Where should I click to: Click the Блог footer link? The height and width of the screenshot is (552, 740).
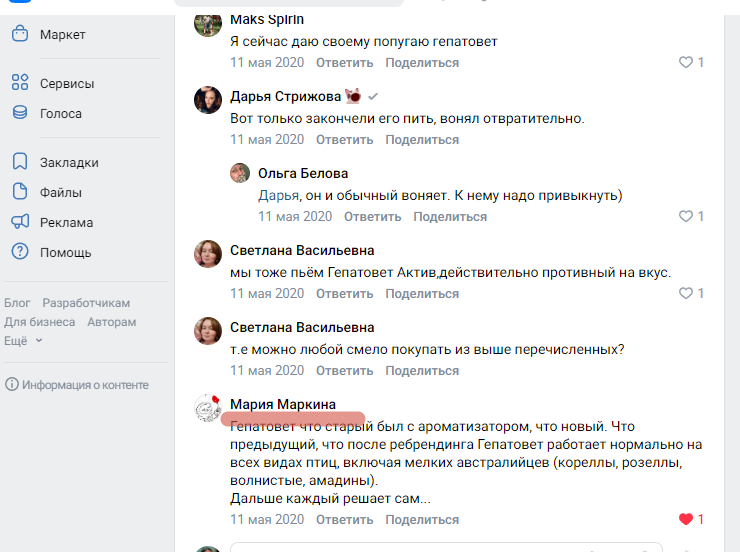(x=17, y=303)
